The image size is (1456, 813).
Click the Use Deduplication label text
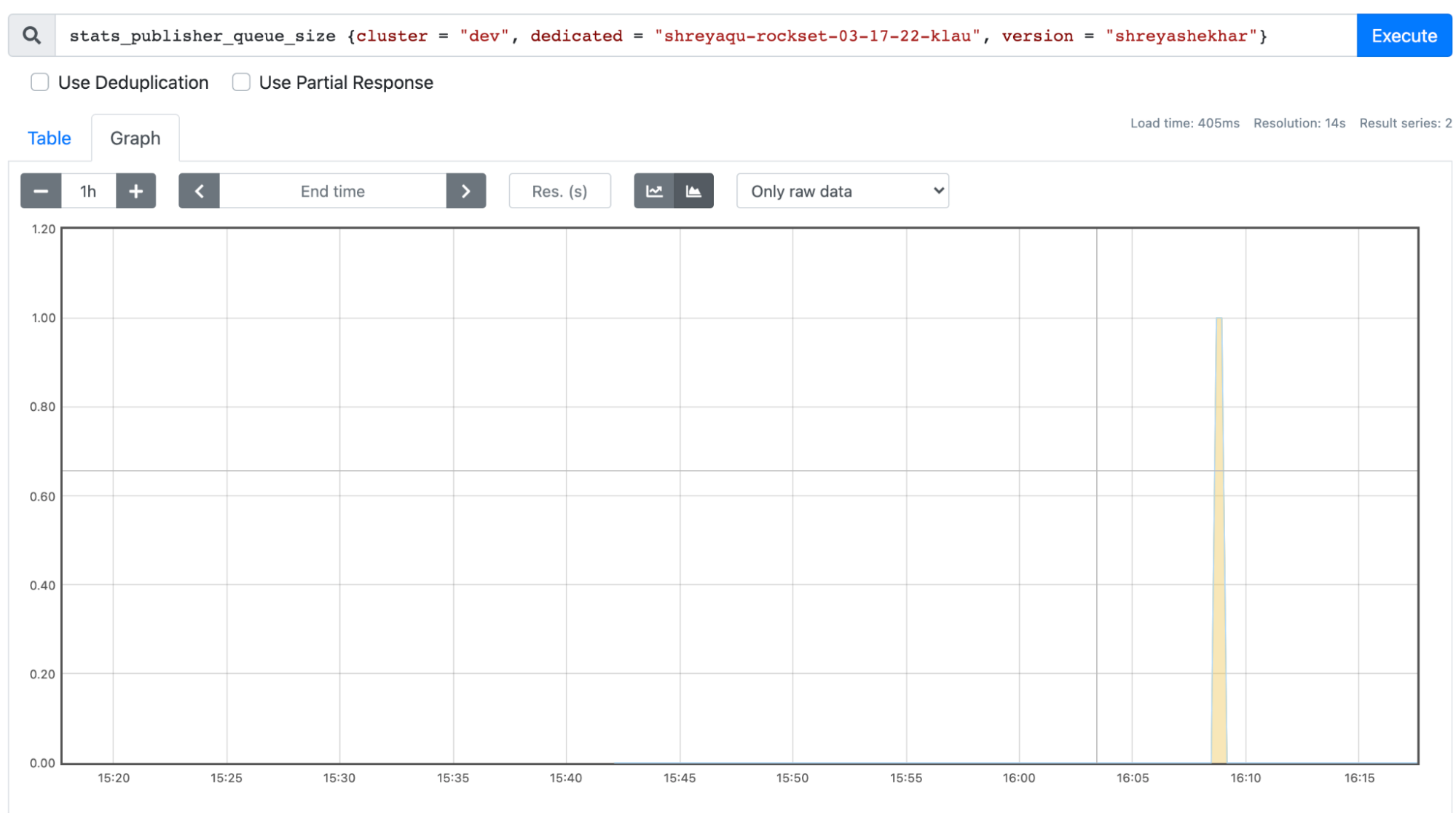[x=133, y=82]
